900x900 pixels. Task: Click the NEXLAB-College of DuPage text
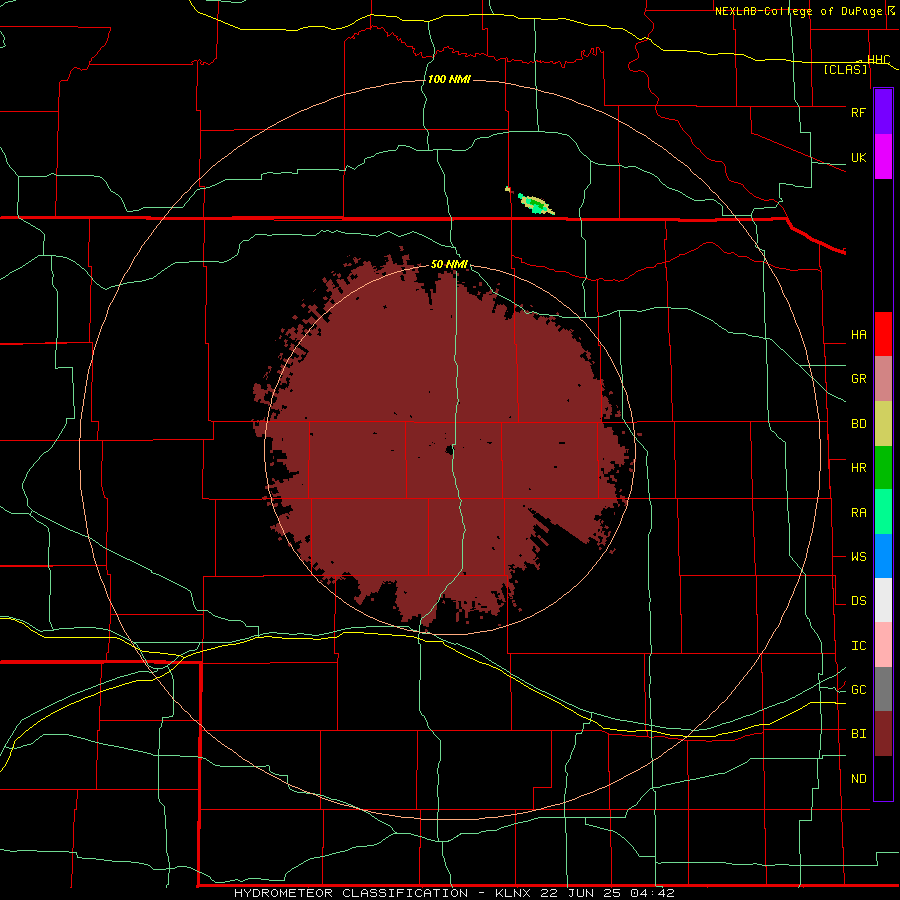coord(798,11)
